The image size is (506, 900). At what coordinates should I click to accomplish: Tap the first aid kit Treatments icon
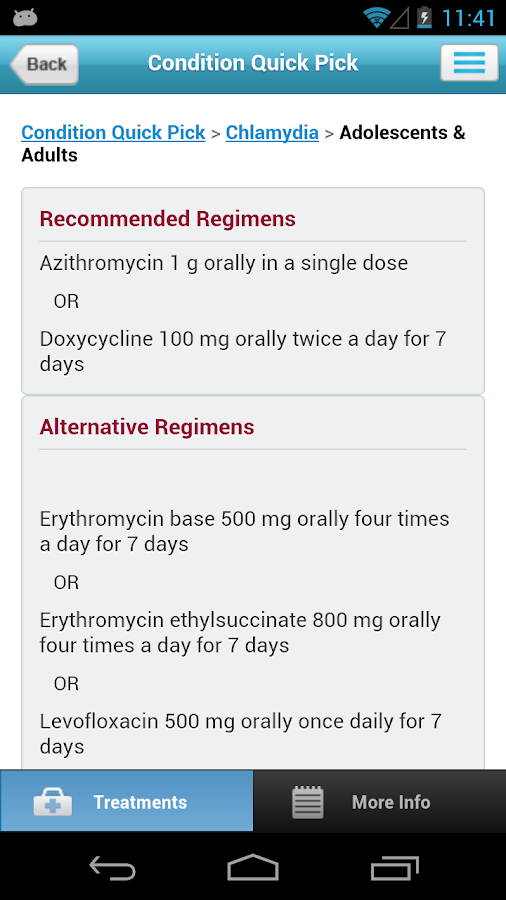click(53, 802)
